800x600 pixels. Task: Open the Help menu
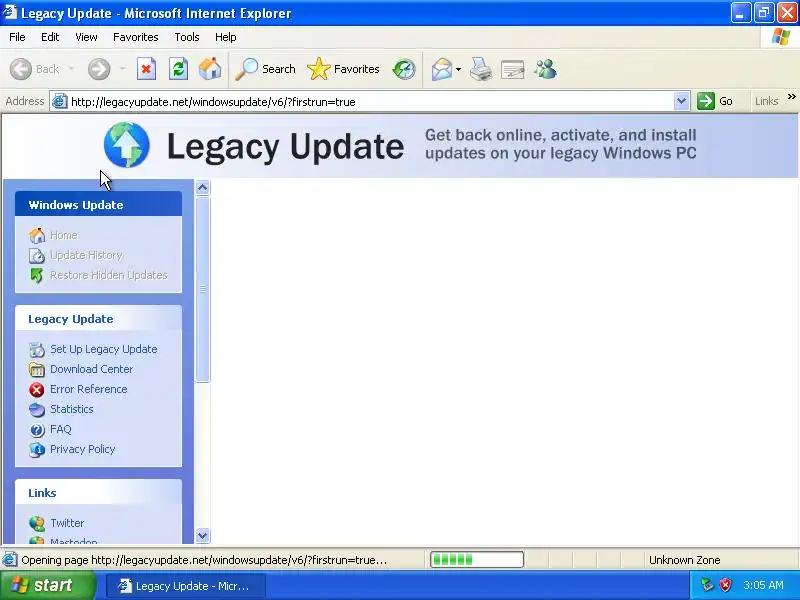pos(226,37)
